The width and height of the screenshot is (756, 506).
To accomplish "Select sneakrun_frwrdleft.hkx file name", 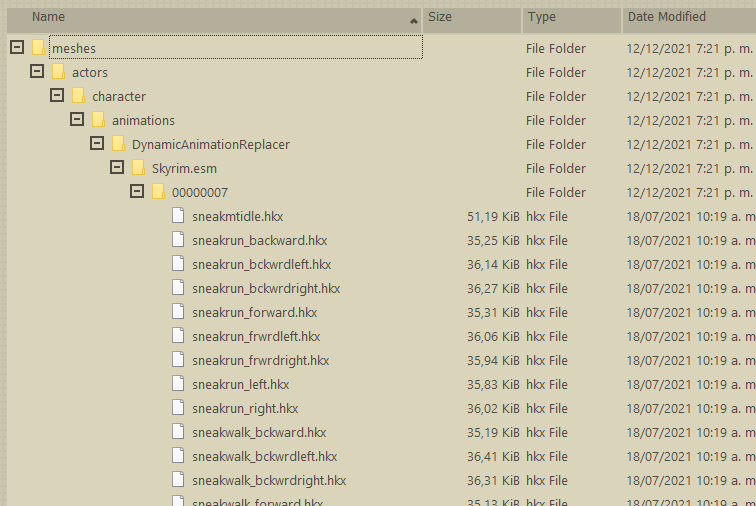I will pos(256,337).
